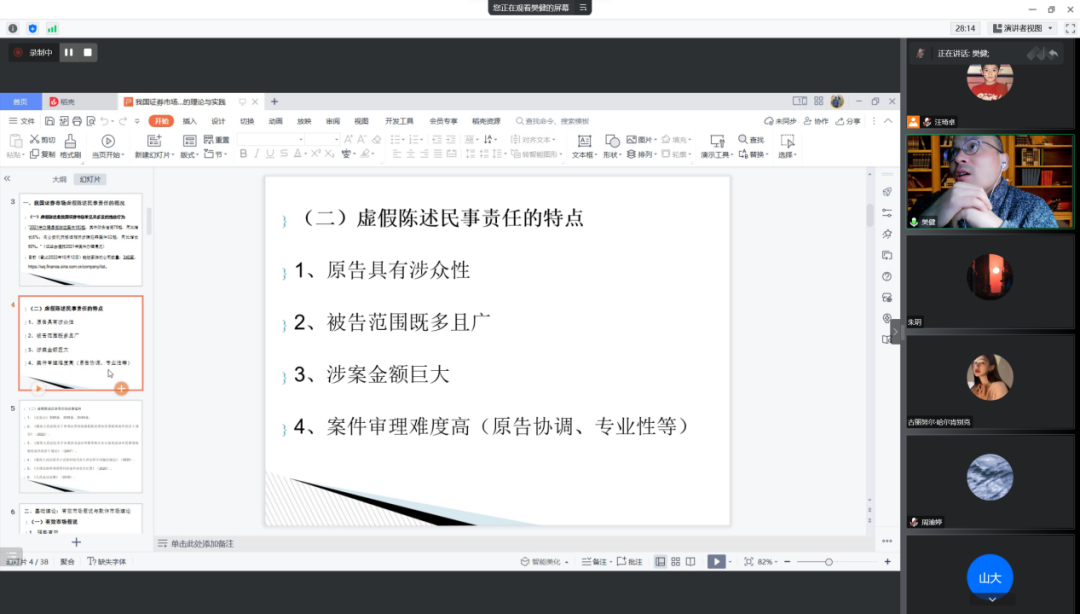This screenshot has height=614, width=1080.
Task: Click the 剪切 cut button
Action: tap(42, 140)
